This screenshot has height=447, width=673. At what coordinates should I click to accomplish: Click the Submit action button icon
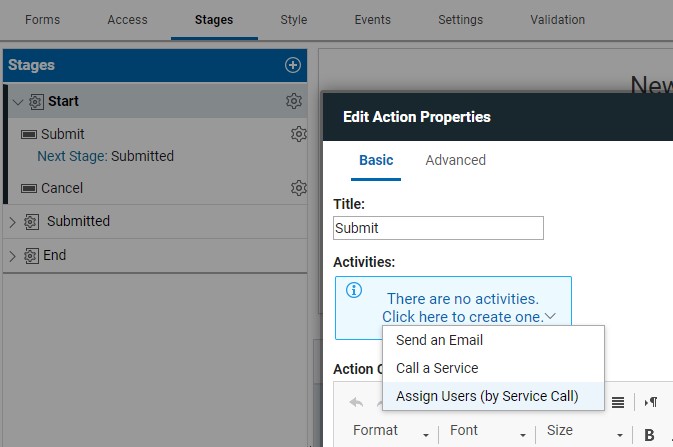(x=29, y=135)
